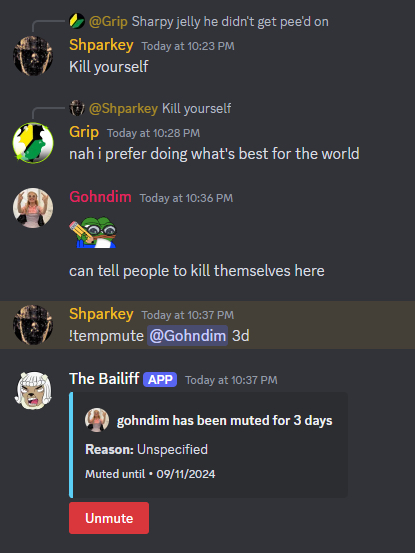Viewport: 415px width, 553px height.
Task: Click small Shparkey avatar in reply preview
Action: coord(77,108)
